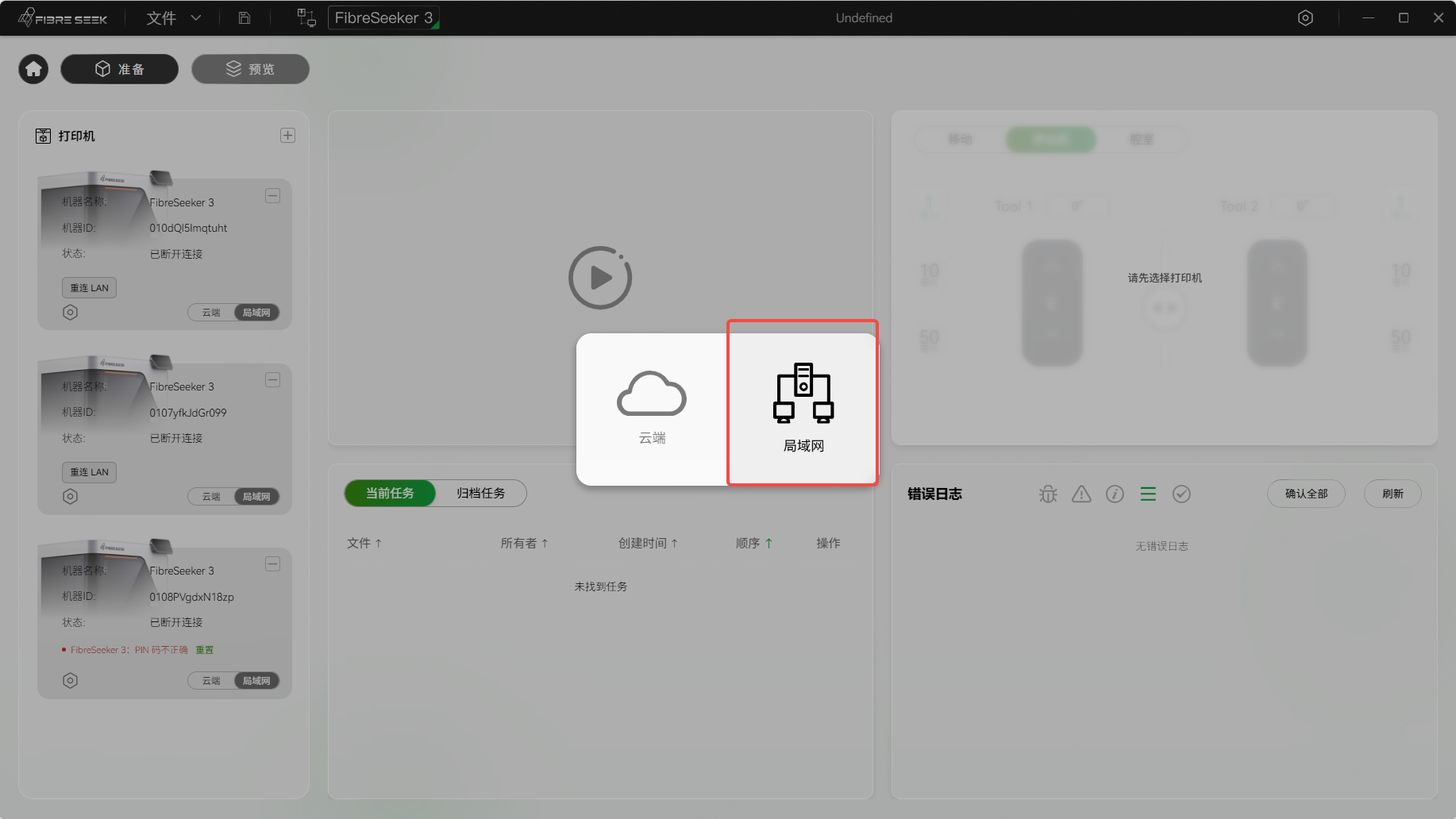
Task: Switch printer 0108PVgdxN18zp to 局域网 mode
Action: tap(256, 681)
